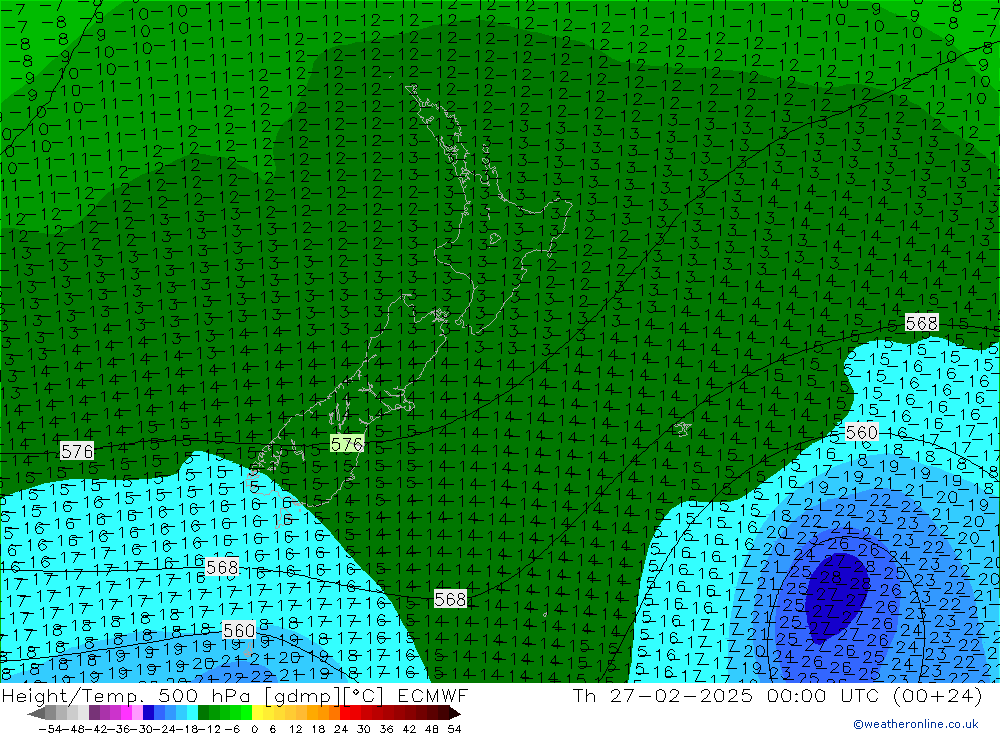The height and width of the screenshot is (733, 1000).
Task: Click the gray left arrow of the colorbar
Action: pyautogui.click(x=36, y=713)
